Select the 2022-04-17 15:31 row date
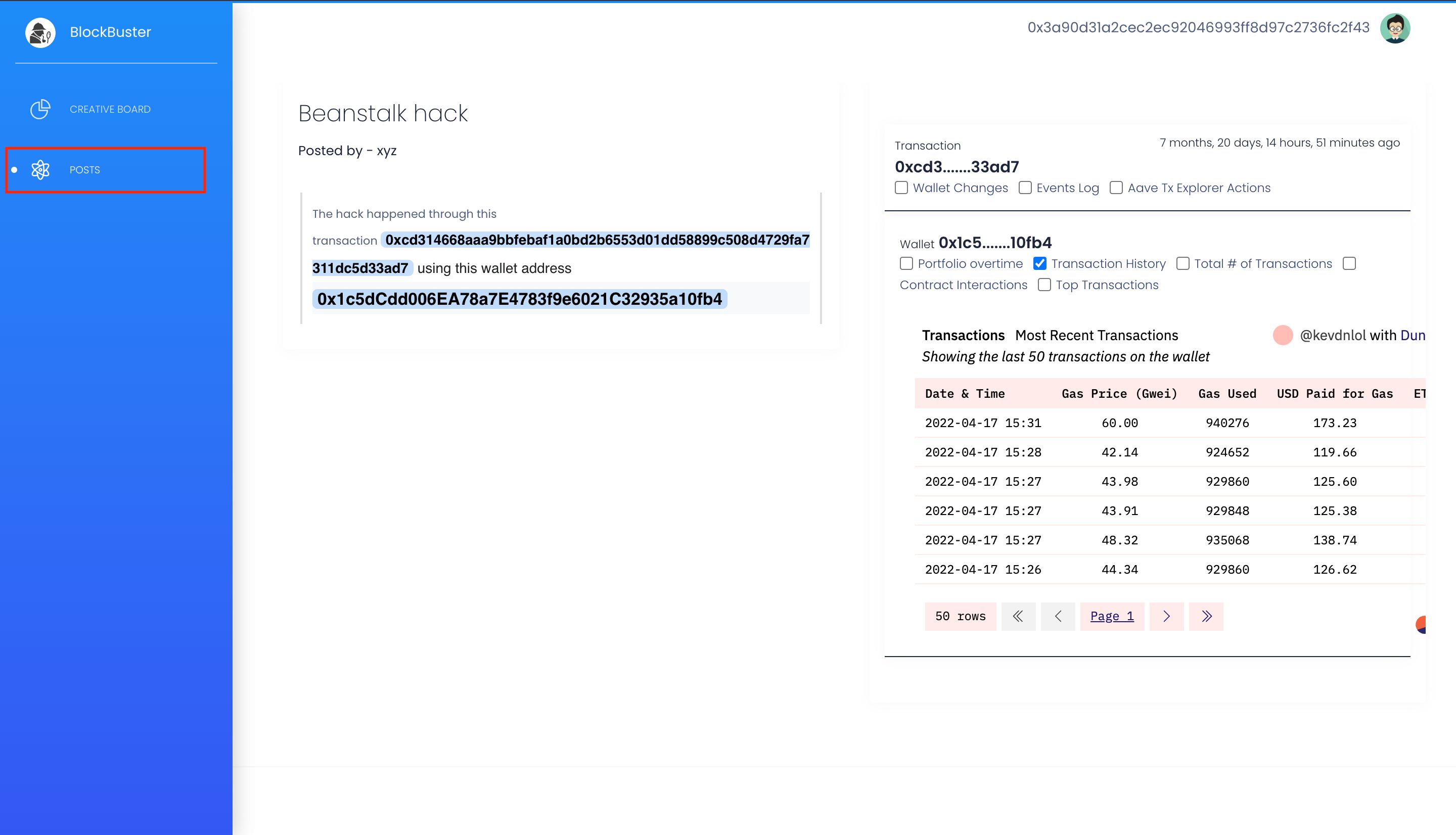 983,423
